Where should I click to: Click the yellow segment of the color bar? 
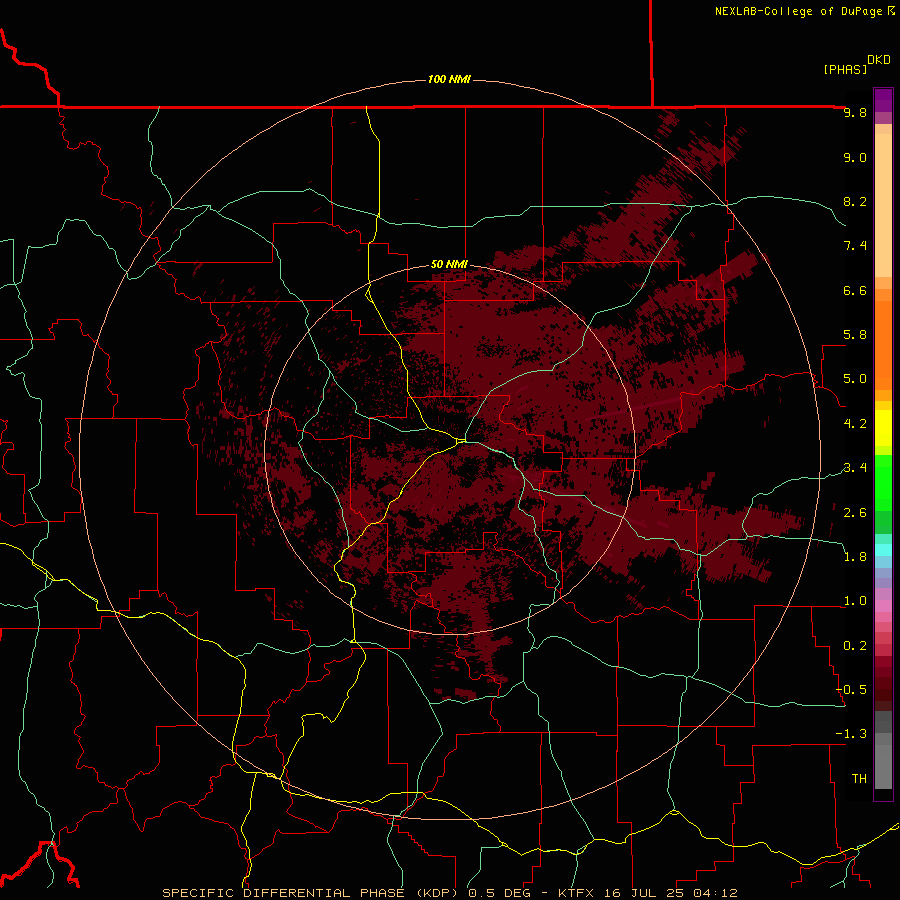[883, 428]
